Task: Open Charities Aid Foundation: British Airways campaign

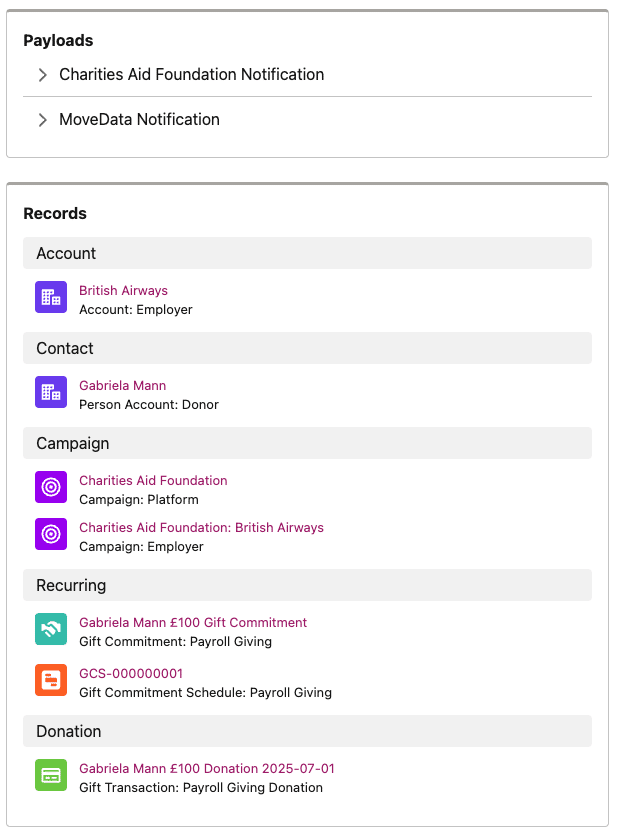Action: click(x=201, y=527)
